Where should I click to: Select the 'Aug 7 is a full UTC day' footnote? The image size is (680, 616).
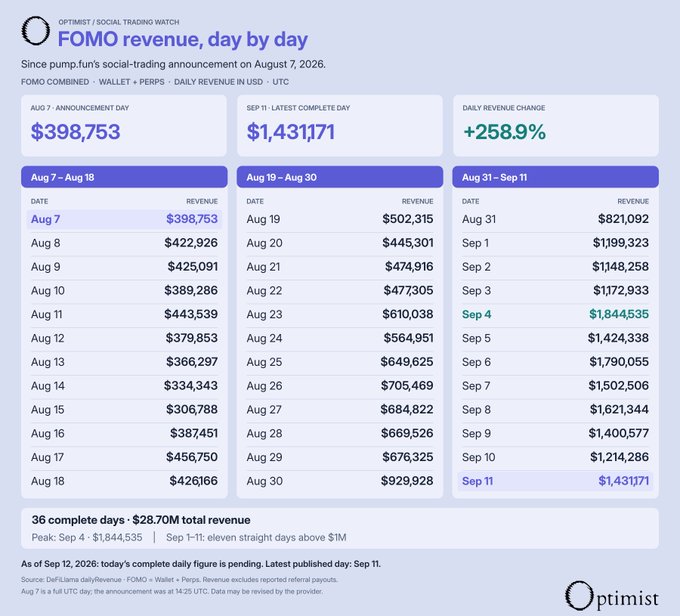tap(172, 591)
